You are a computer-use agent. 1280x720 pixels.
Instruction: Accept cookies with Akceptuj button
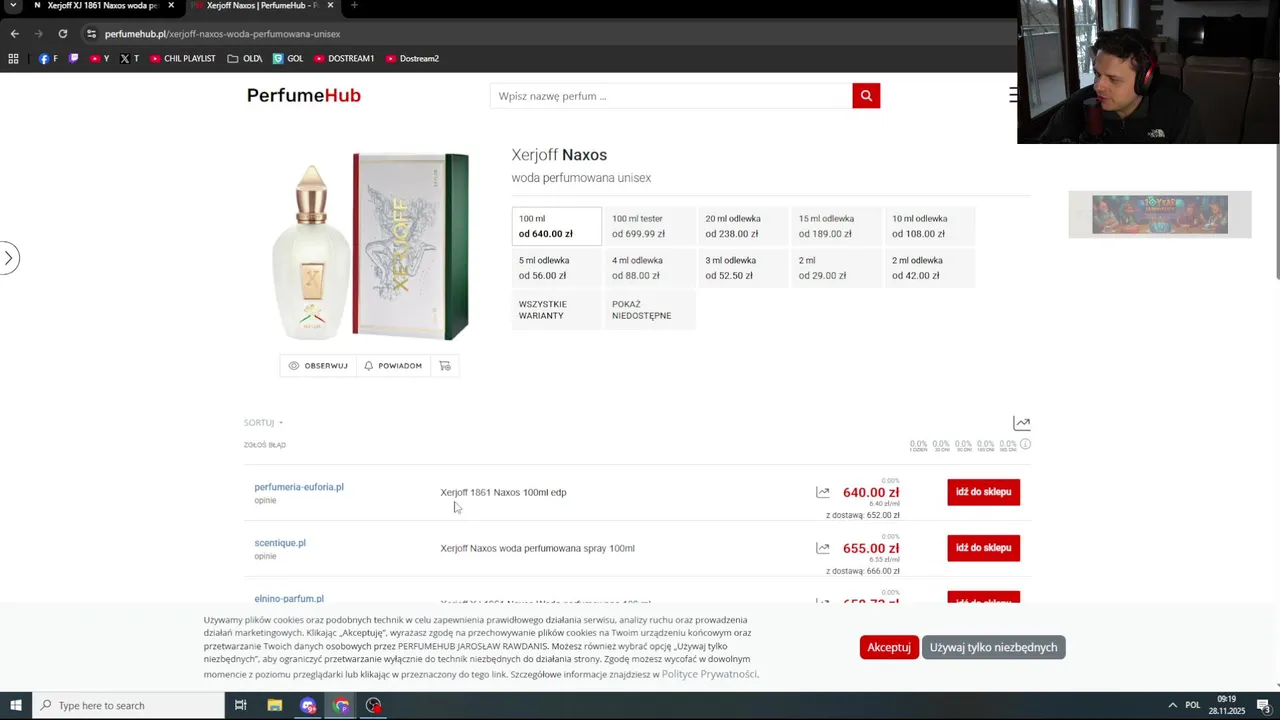pyautogui.click(x=888, y=647)
